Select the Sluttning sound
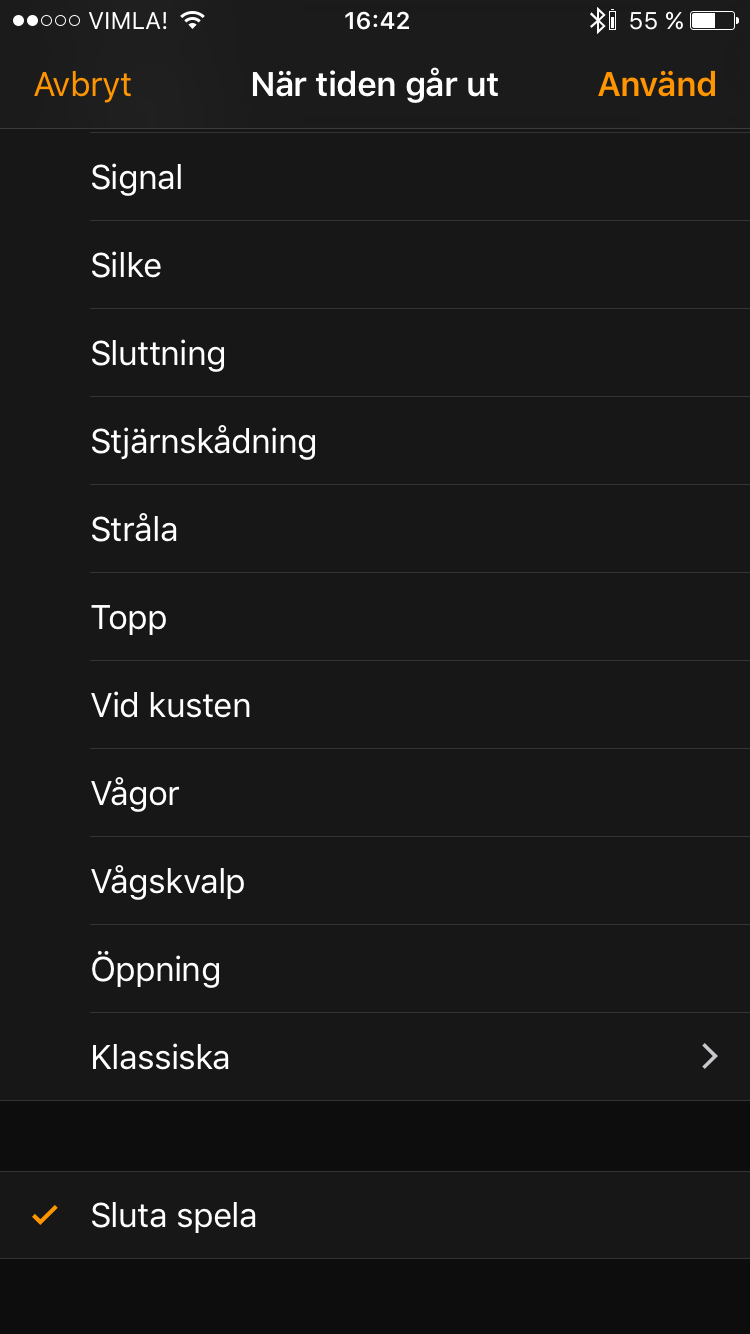 coord(158,354)
